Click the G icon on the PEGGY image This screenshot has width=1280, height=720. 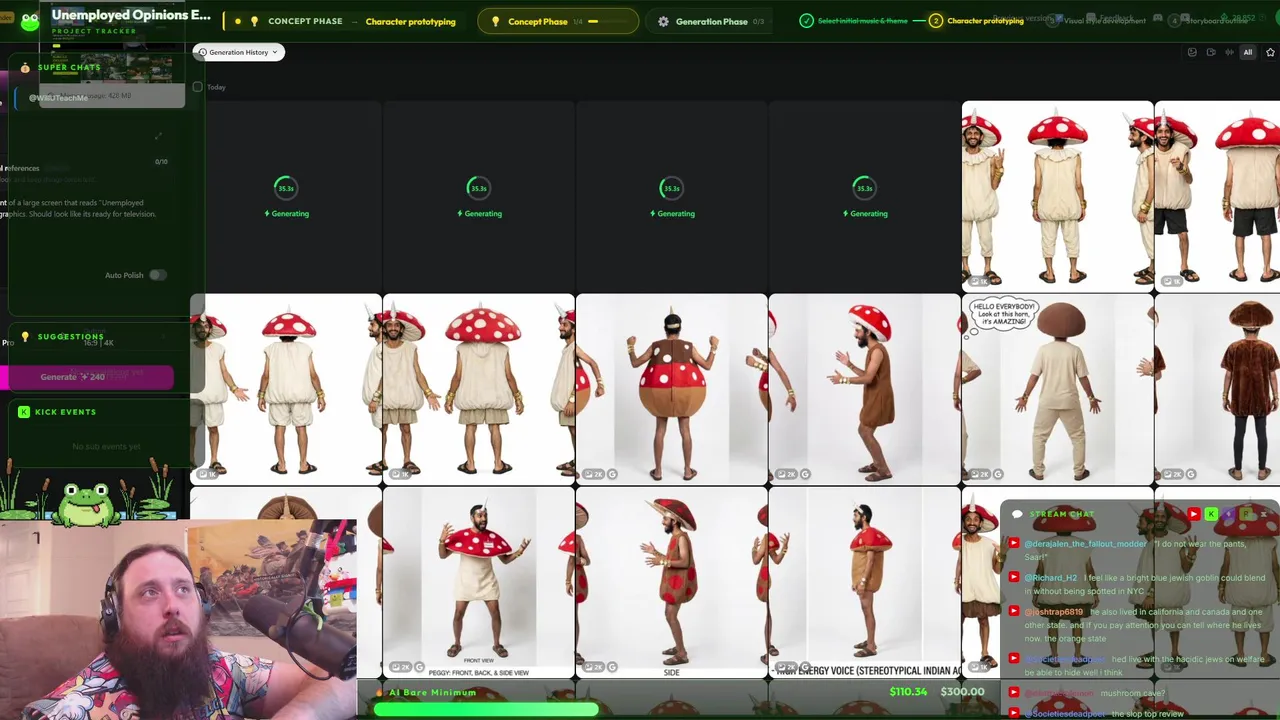click(419, 667)
